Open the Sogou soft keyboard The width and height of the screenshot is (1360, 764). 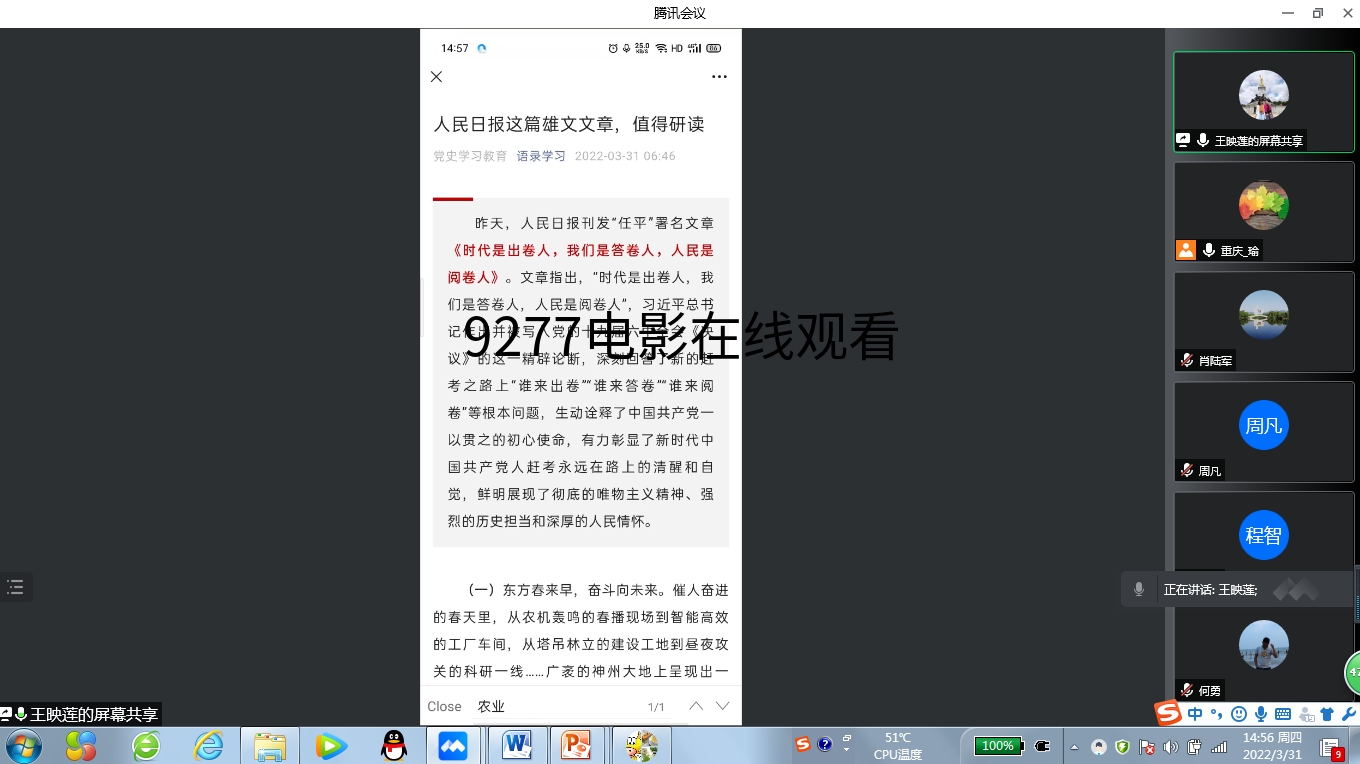coord(1283,714)
